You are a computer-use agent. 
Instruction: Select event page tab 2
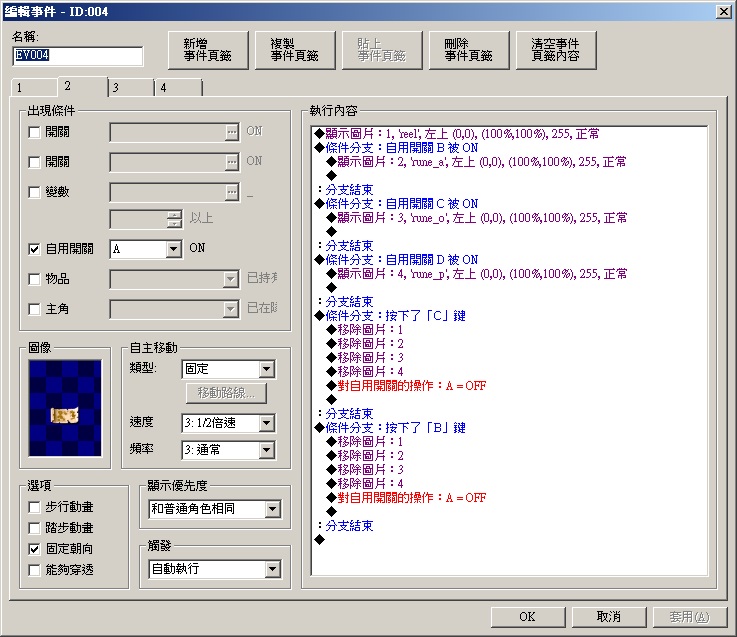coord(83,86)
